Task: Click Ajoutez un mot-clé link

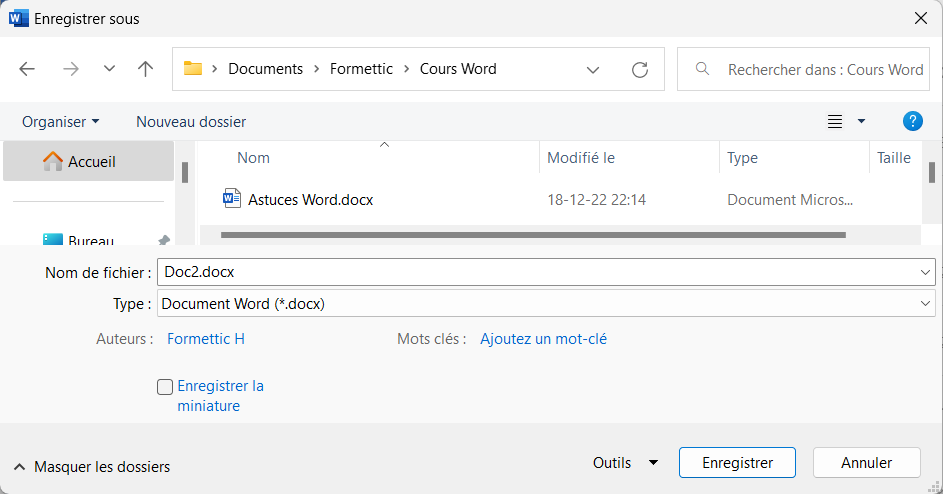Action: pyautogui.click(x=543, y=339)
